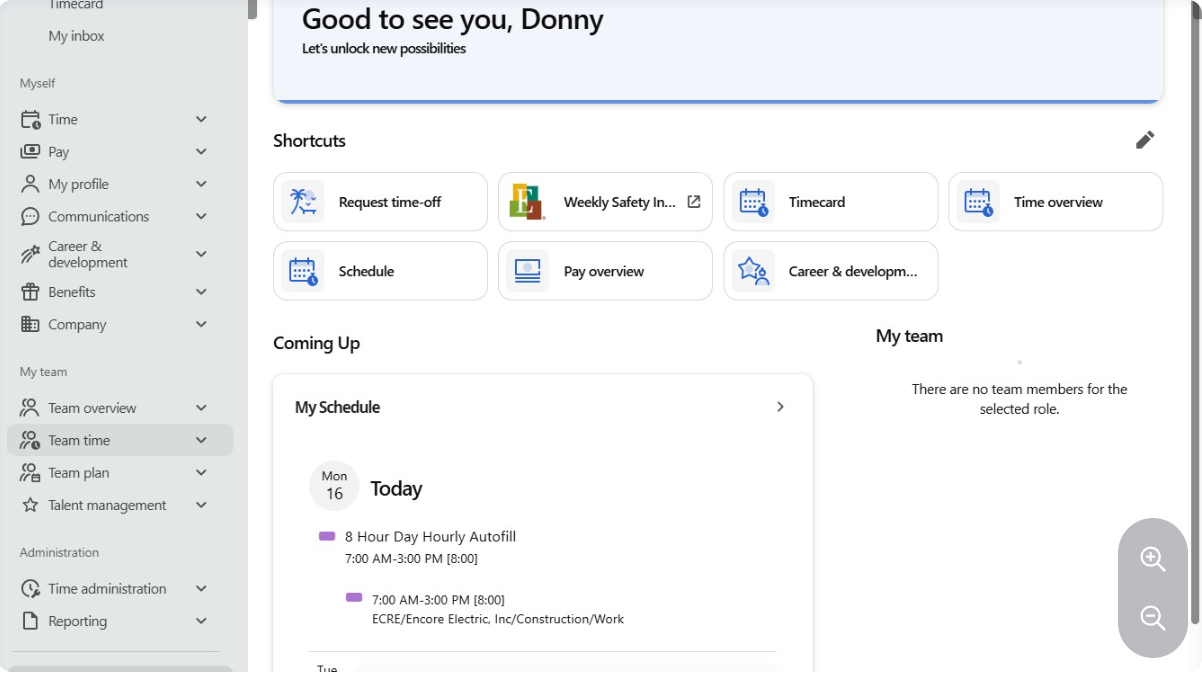Open the Timecard shortcut
1202x699 pixels.
pyautogui.click(x=831, y=202)
